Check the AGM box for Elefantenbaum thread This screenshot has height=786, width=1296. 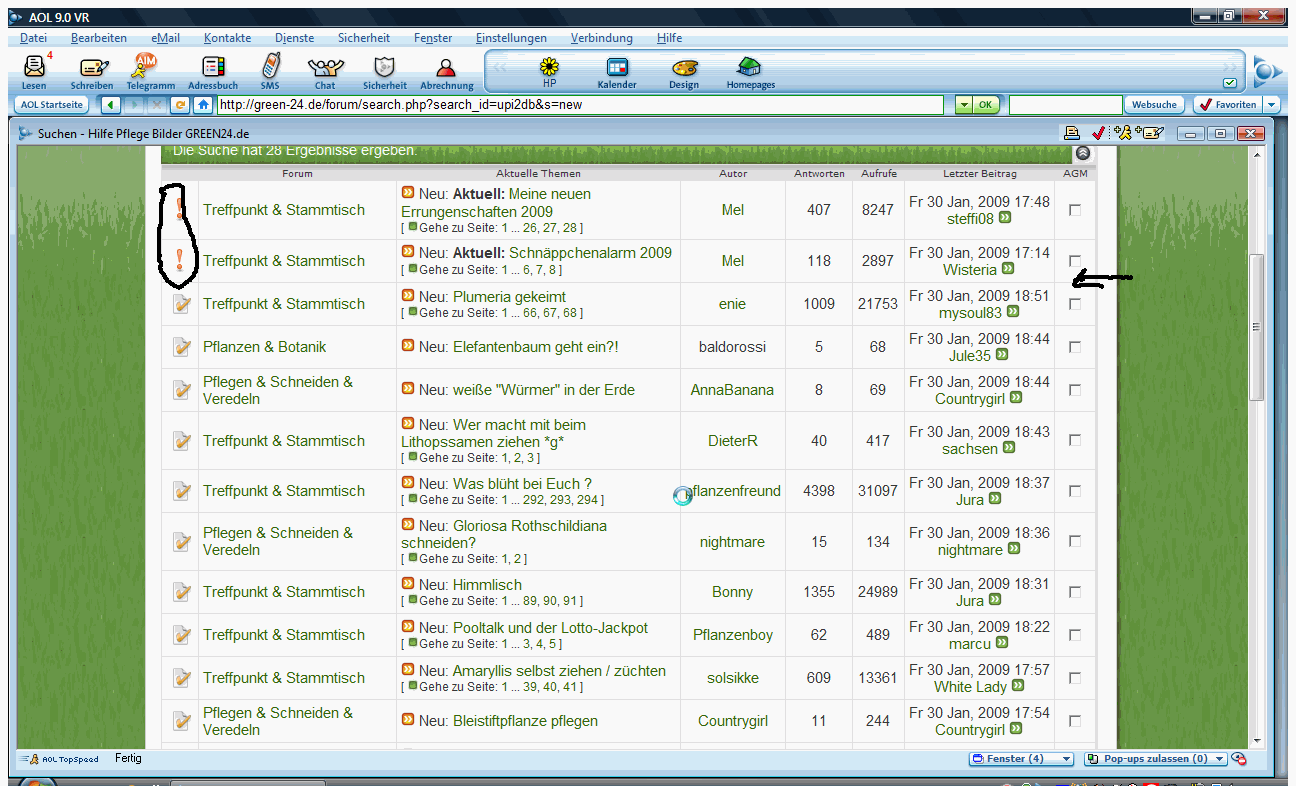[1075, 347]
